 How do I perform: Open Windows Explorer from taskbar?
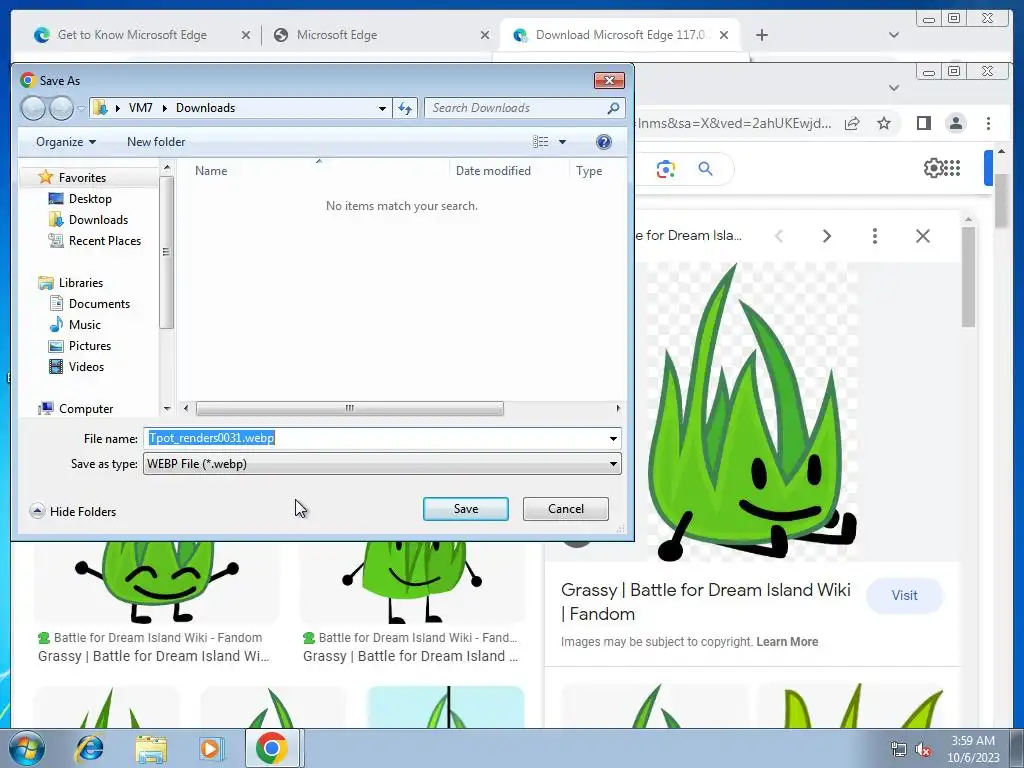(x=151, y=748)
